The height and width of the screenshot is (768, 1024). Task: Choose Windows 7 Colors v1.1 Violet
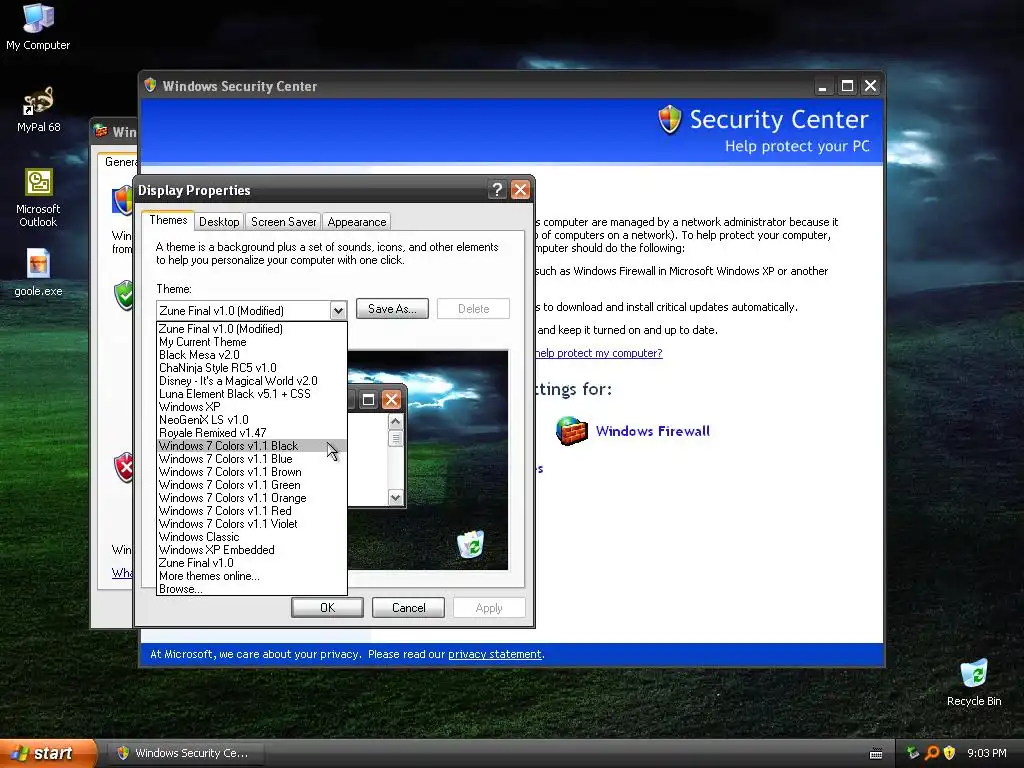tap(251, 524)
